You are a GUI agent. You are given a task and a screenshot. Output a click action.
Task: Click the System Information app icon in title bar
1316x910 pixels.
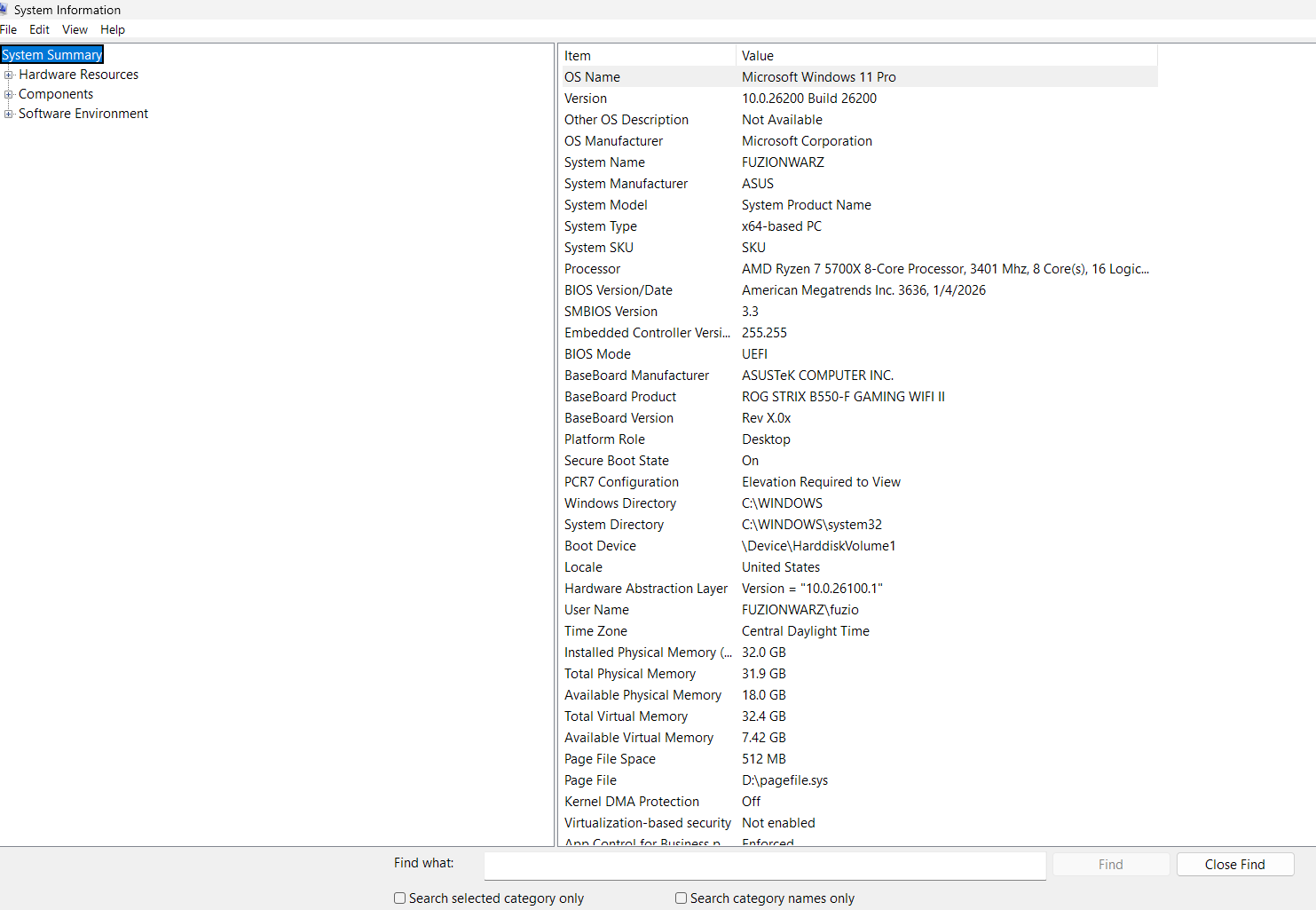(4, 10)
